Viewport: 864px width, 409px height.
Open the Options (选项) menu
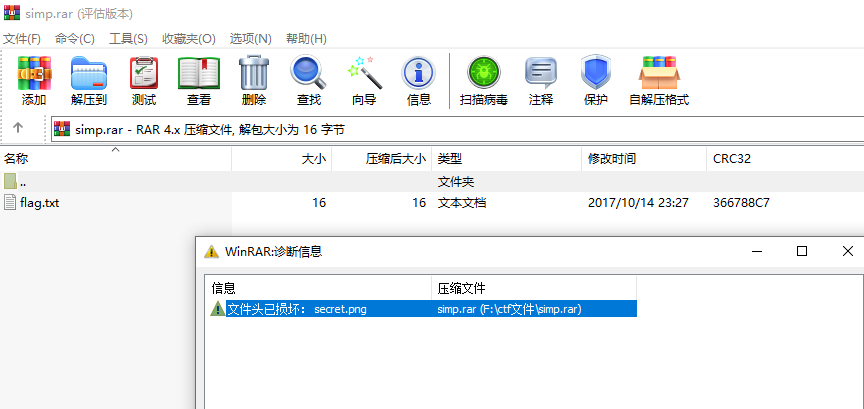pos(251,39)
